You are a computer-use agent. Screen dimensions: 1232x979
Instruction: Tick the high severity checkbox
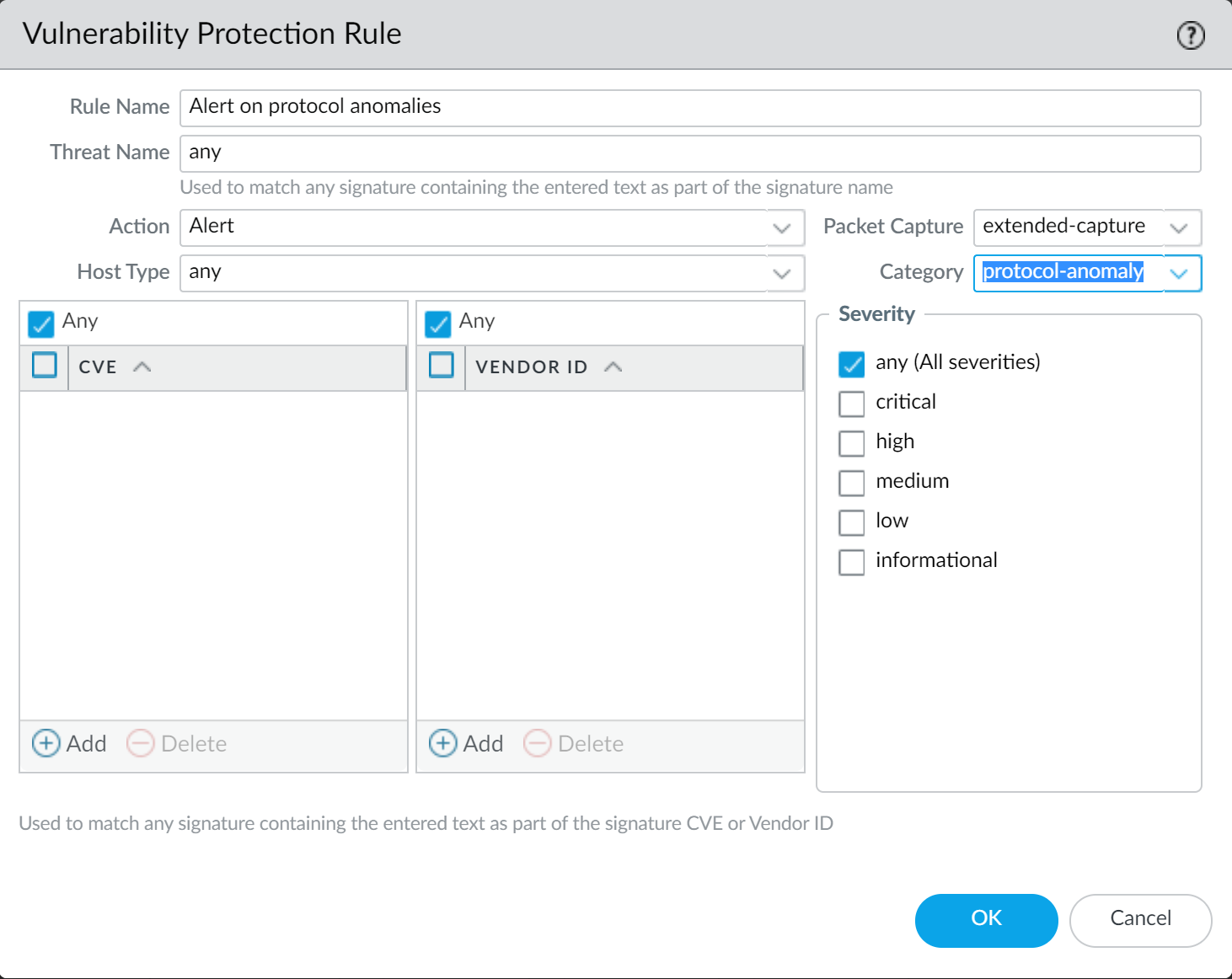pyautogui.click(x=852, y=443)
